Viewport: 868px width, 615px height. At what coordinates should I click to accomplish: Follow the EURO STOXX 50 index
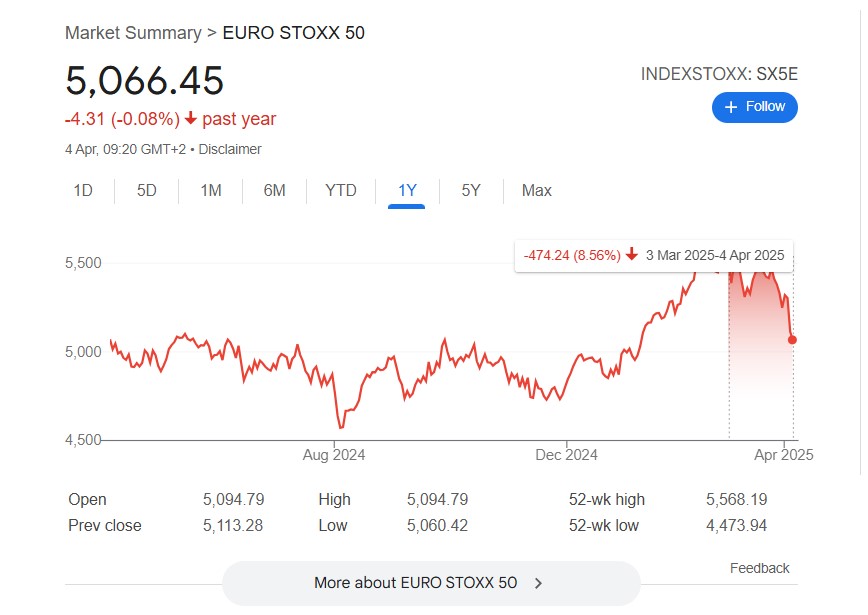[x=755, y=107]
